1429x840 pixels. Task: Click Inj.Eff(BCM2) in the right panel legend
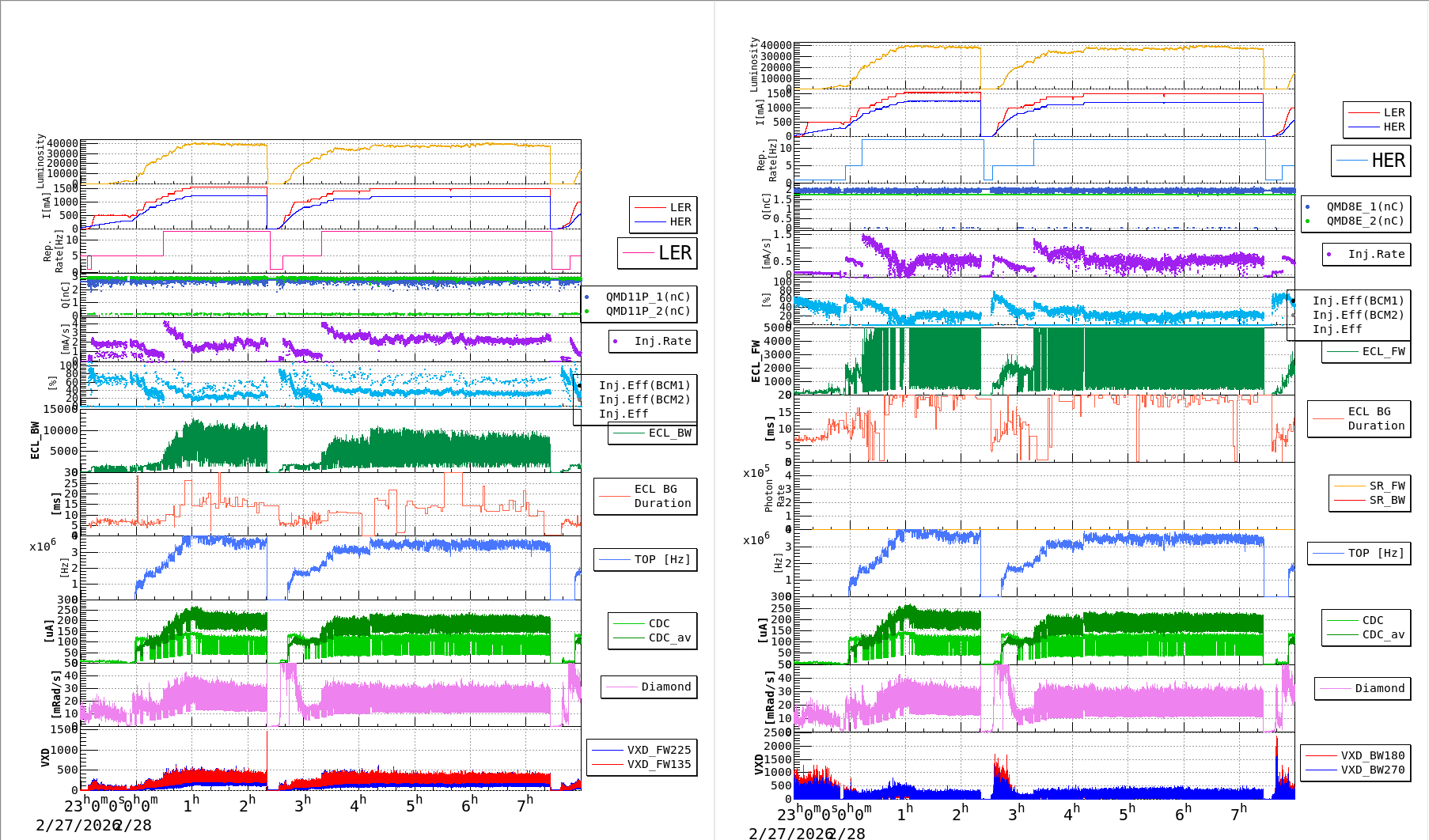tap(1358, 315)
